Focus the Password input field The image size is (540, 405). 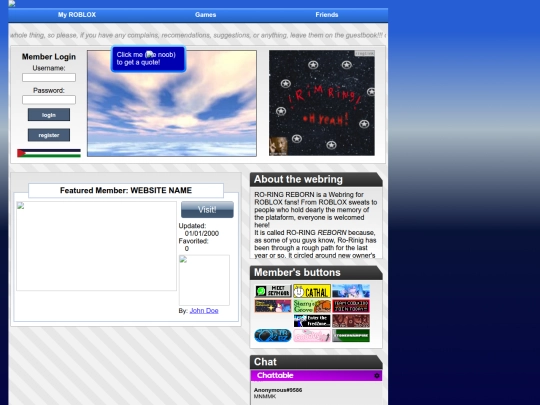point(49,100)
